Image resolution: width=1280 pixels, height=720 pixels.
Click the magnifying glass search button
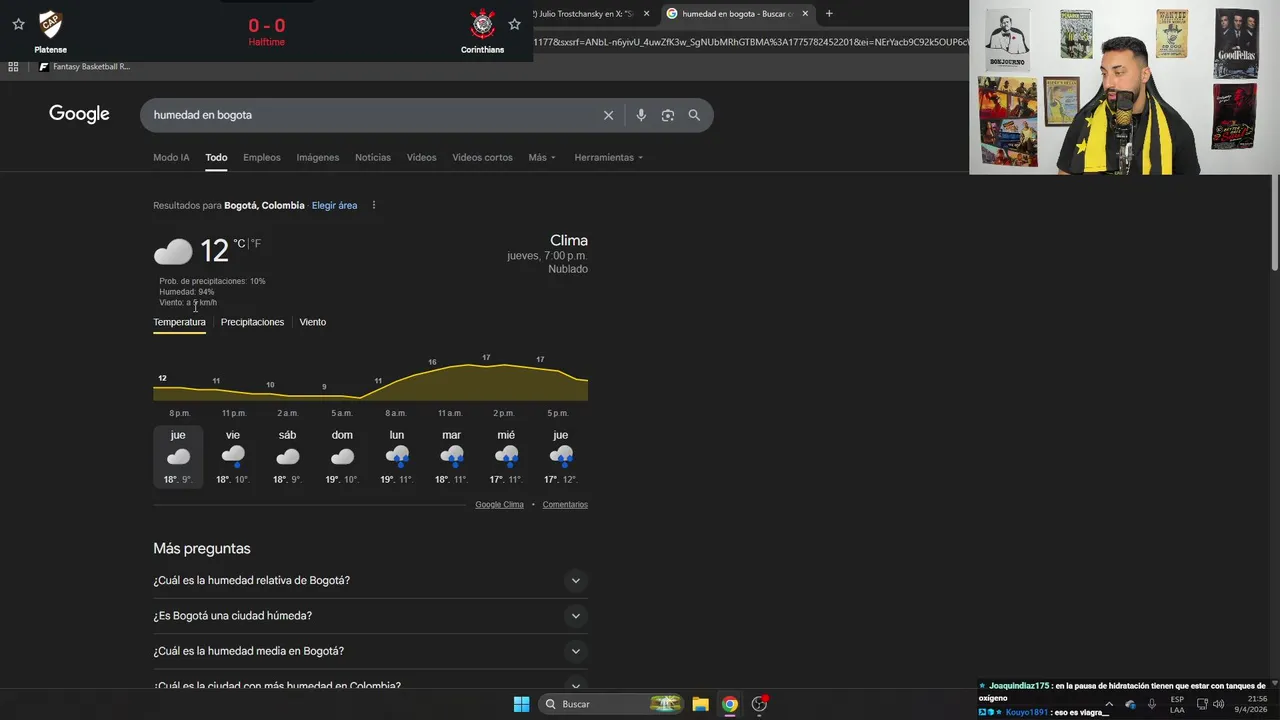(x=694, y=115)
